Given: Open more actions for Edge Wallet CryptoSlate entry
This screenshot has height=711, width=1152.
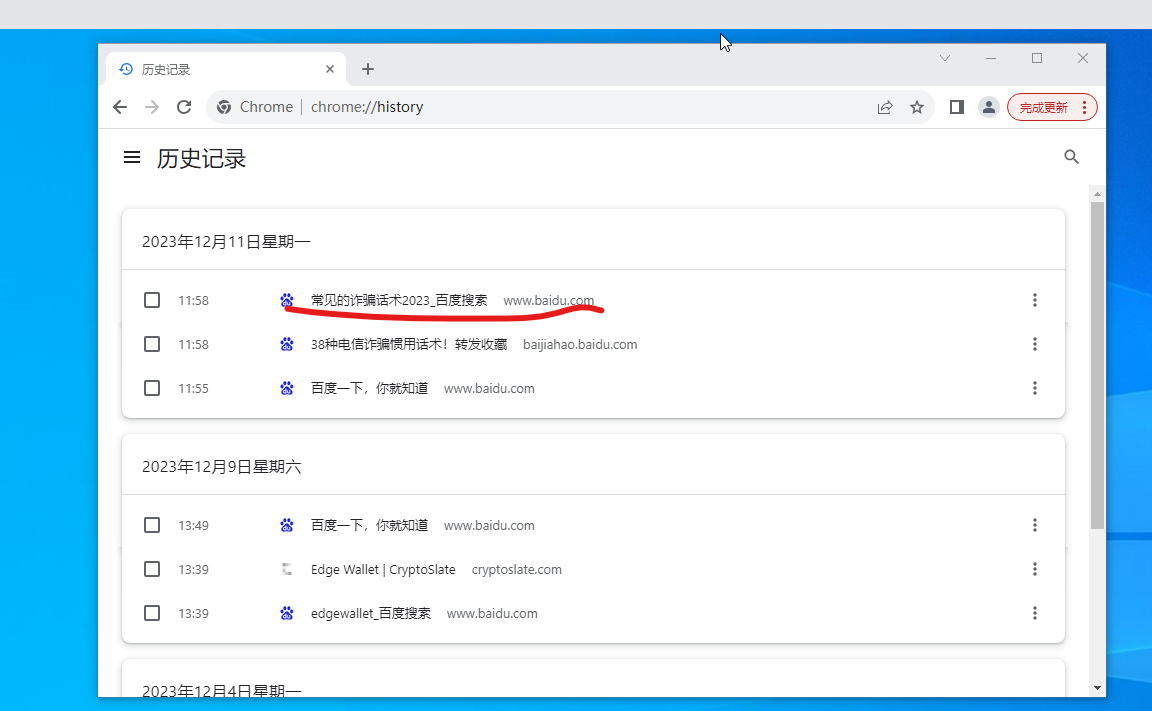Looking at the screenshot, I should pos(1034,569).
